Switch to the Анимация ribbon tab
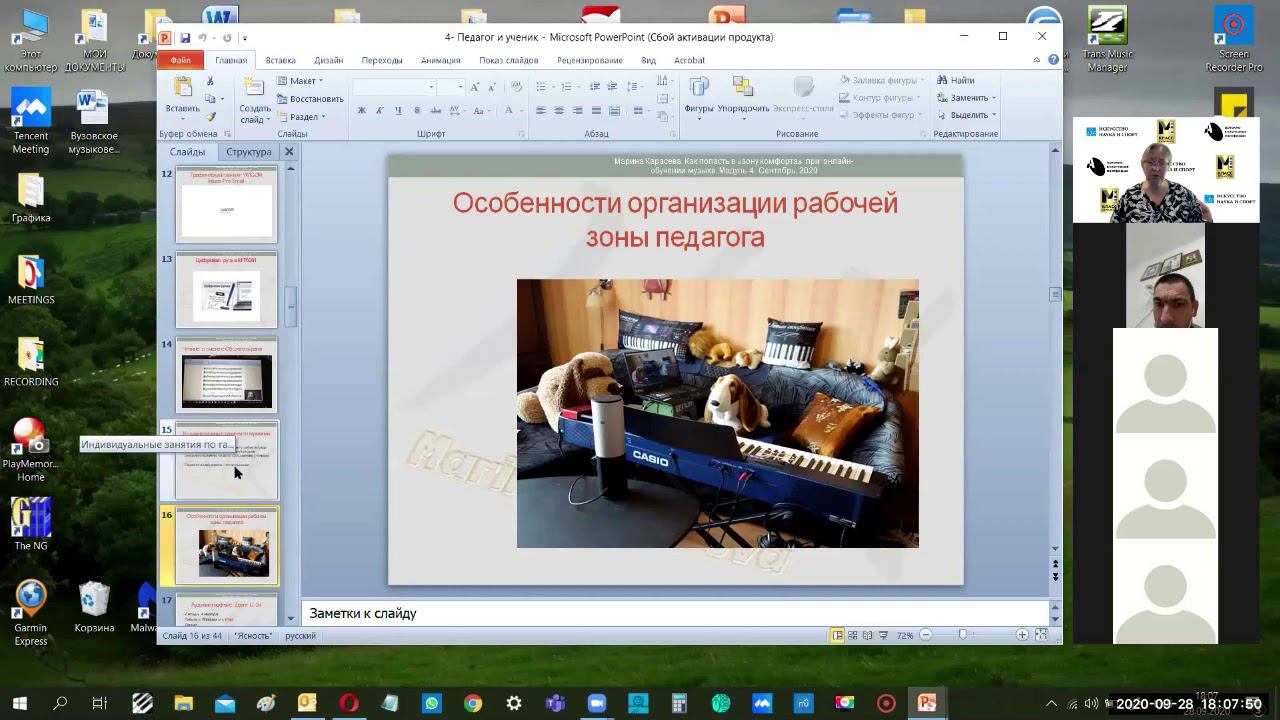This screenshot has width=1280, height=720. pyautogui.click(x=441, y=60)
